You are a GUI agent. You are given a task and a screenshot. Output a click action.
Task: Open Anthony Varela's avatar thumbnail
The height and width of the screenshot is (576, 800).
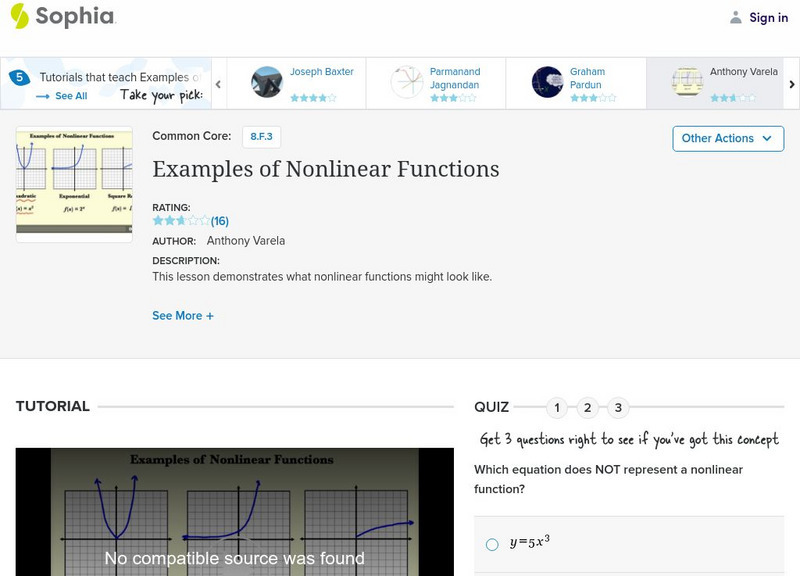click(686, 81)
